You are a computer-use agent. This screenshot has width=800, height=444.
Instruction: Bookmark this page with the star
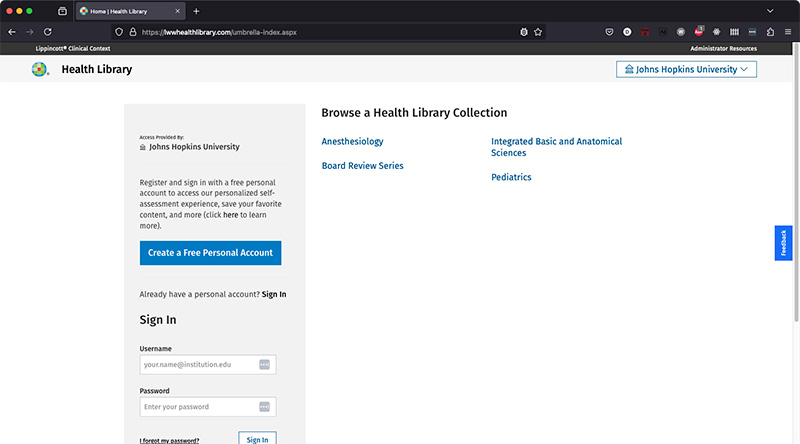pos(538,32)
